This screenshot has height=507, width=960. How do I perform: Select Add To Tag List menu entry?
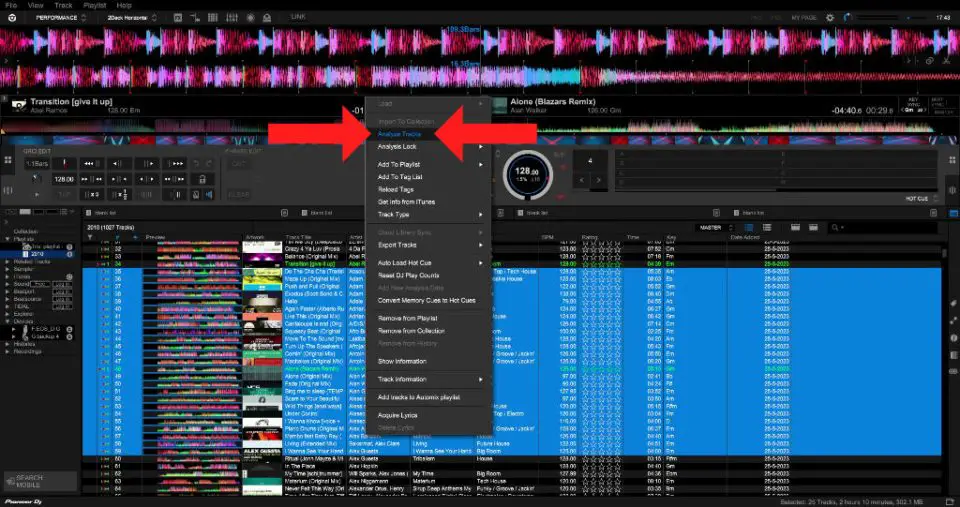(400, 177)
